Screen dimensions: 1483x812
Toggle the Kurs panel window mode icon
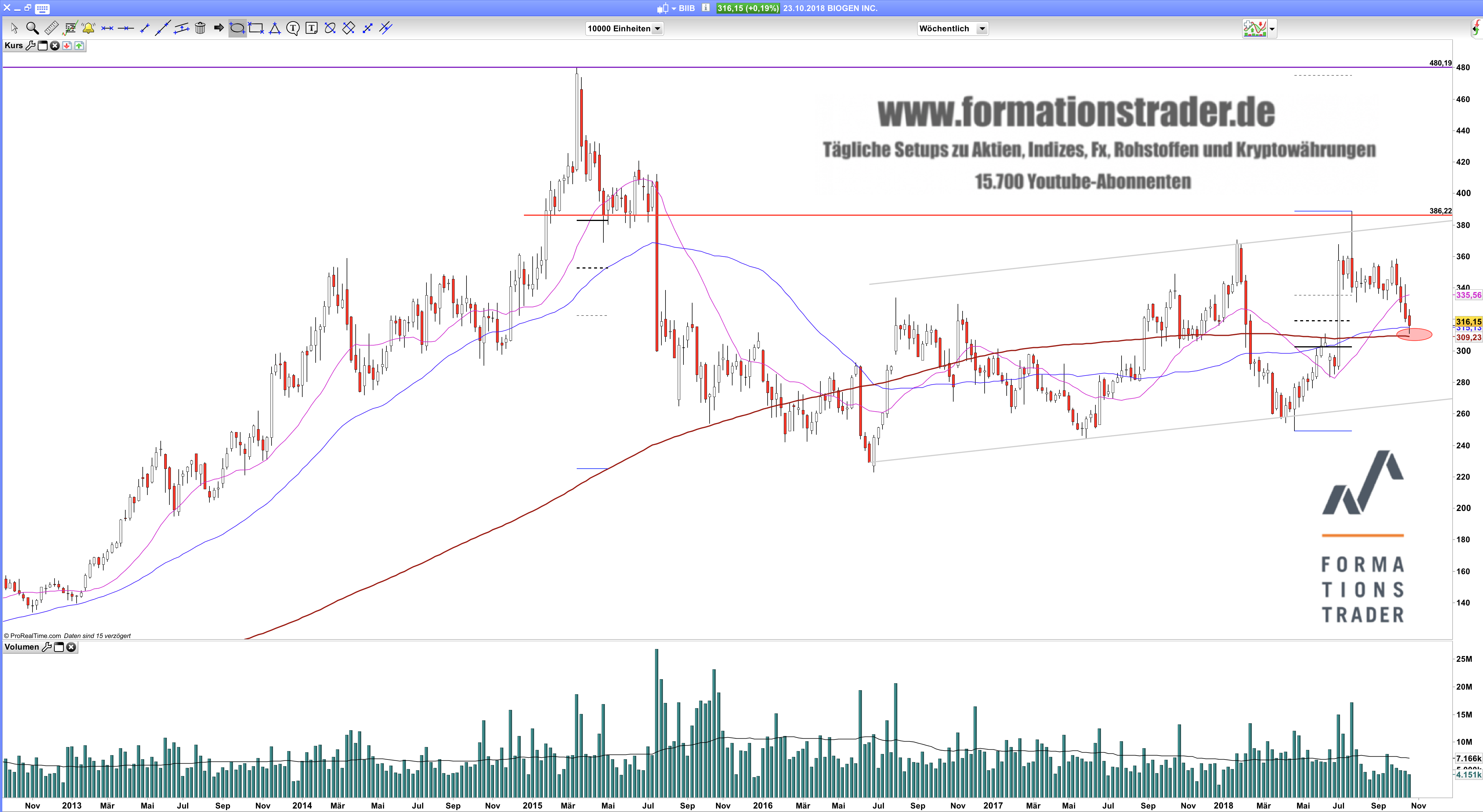pyautogui.click(x=43, y=46)
